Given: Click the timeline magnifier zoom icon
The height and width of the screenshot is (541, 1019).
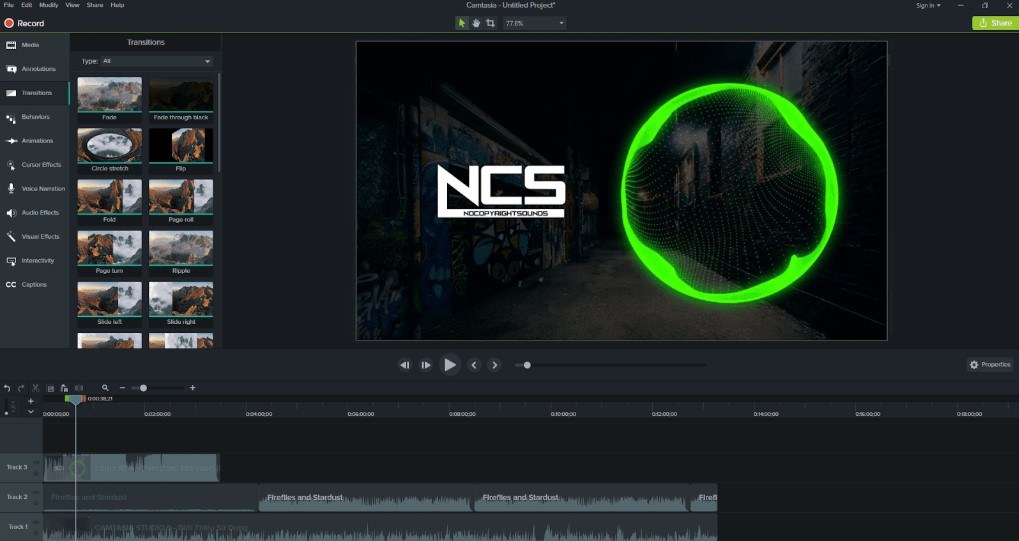Looking at the screenshot, I should (105, 388).
